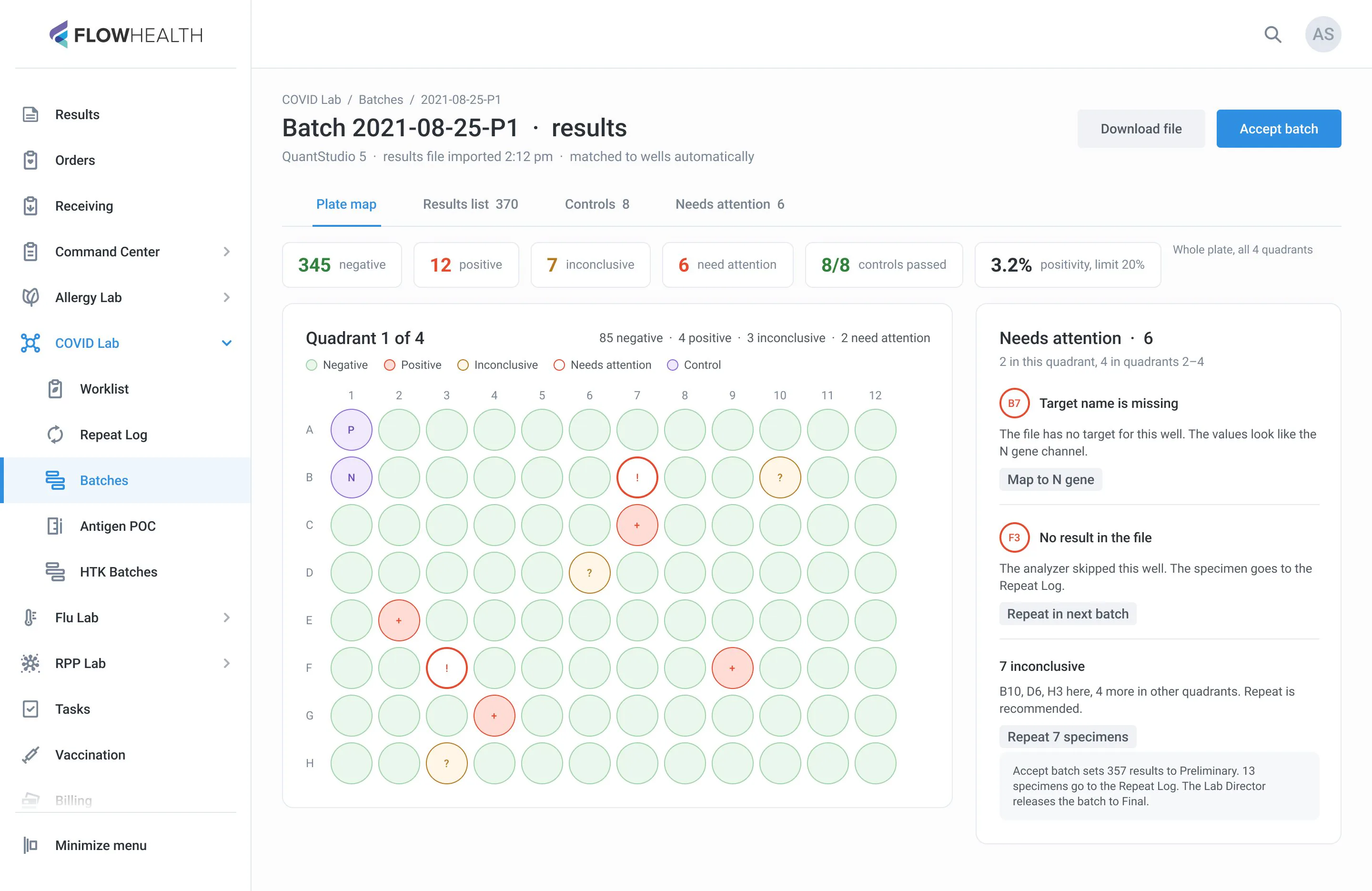Click the Antigen POC icon
1372x891 pixels.
(x=55, y=526)
